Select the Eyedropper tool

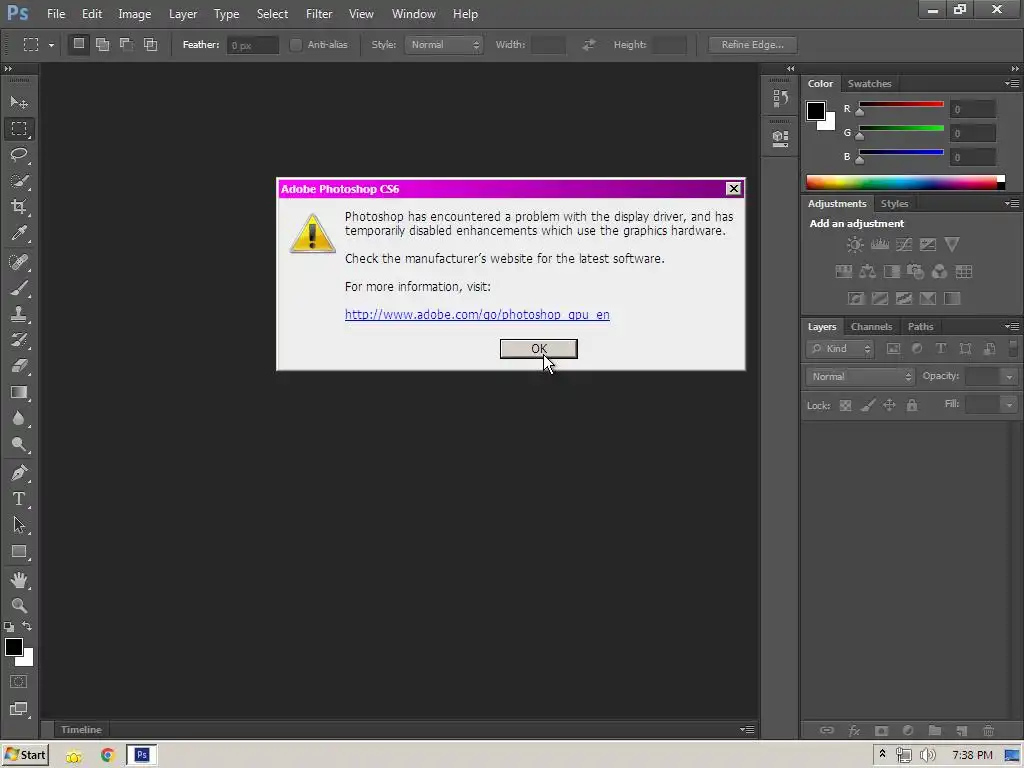19,233
